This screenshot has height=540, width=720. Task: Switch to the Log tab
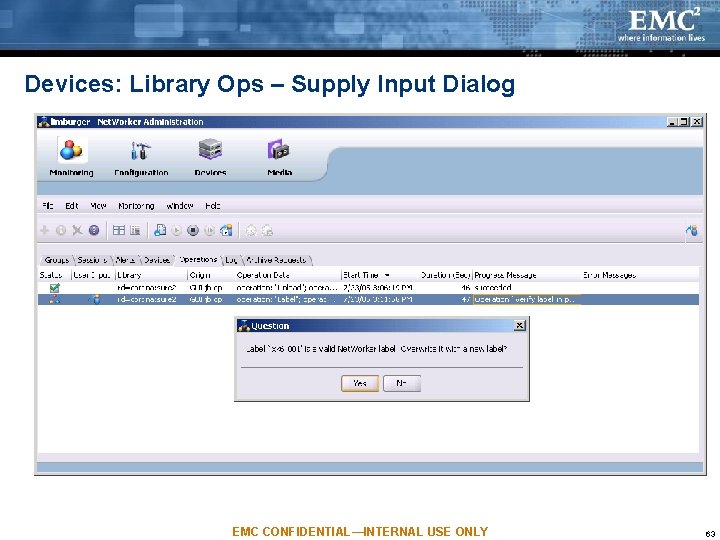[x=231, y=260]
